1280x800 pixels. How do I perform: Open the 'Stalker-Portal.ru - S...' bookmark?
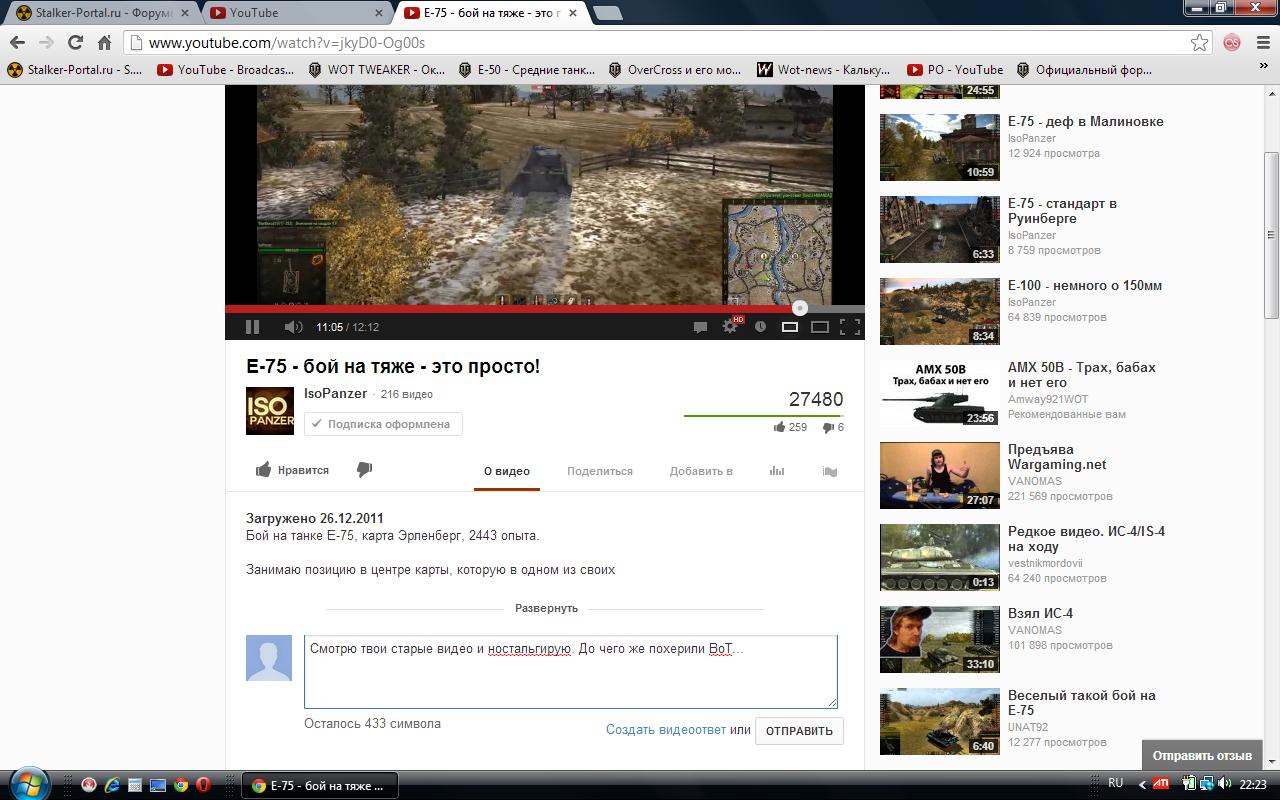(x=75, y=70)
